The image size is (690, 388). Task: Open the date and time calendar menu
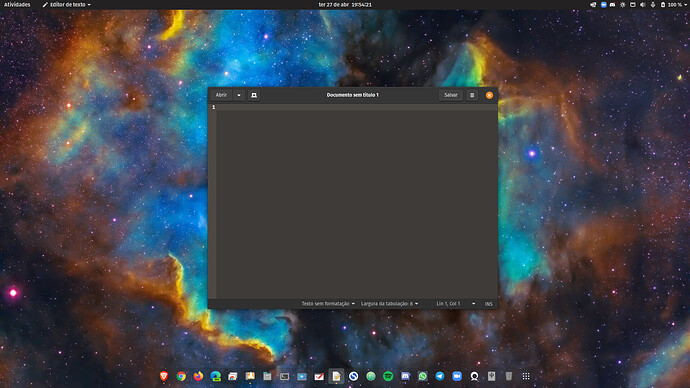345,4
